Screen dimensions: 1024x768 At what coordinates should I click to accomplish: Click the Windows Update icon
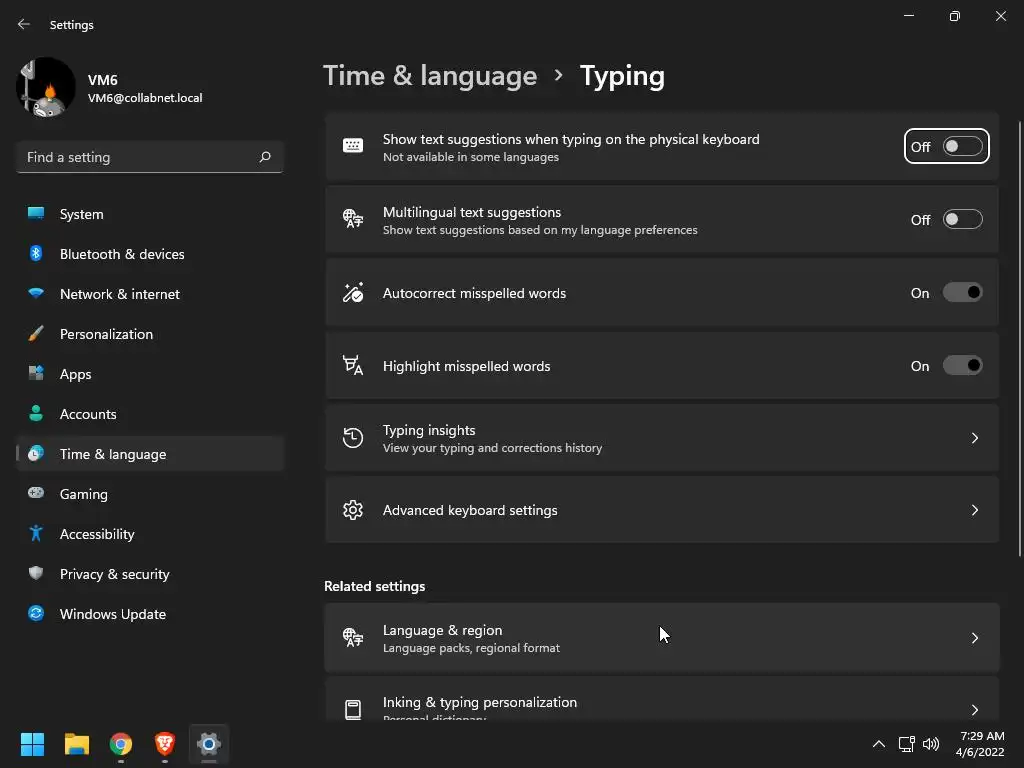[36, 614]
